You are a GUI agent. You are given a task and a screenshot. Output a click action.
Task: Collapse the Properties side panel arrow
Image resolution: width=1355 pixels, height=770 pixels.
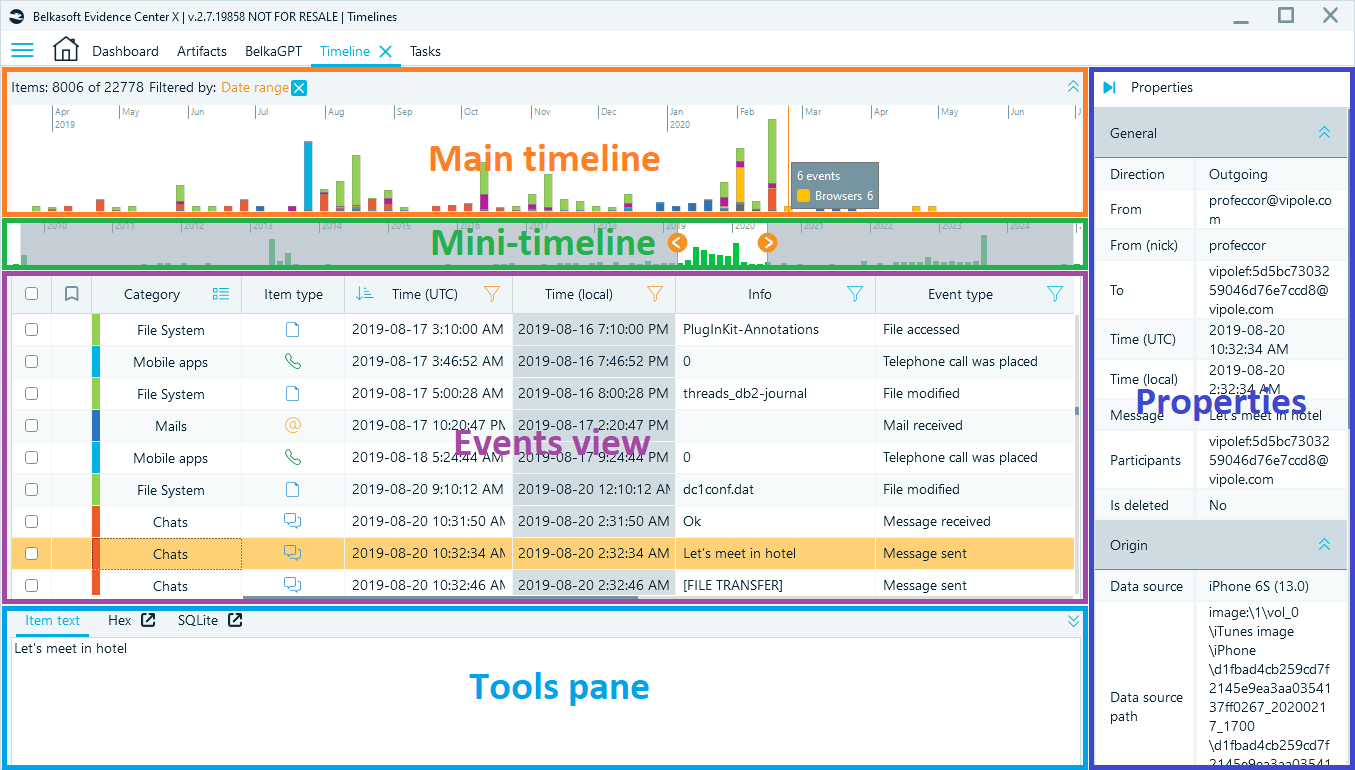[1109, 88]
